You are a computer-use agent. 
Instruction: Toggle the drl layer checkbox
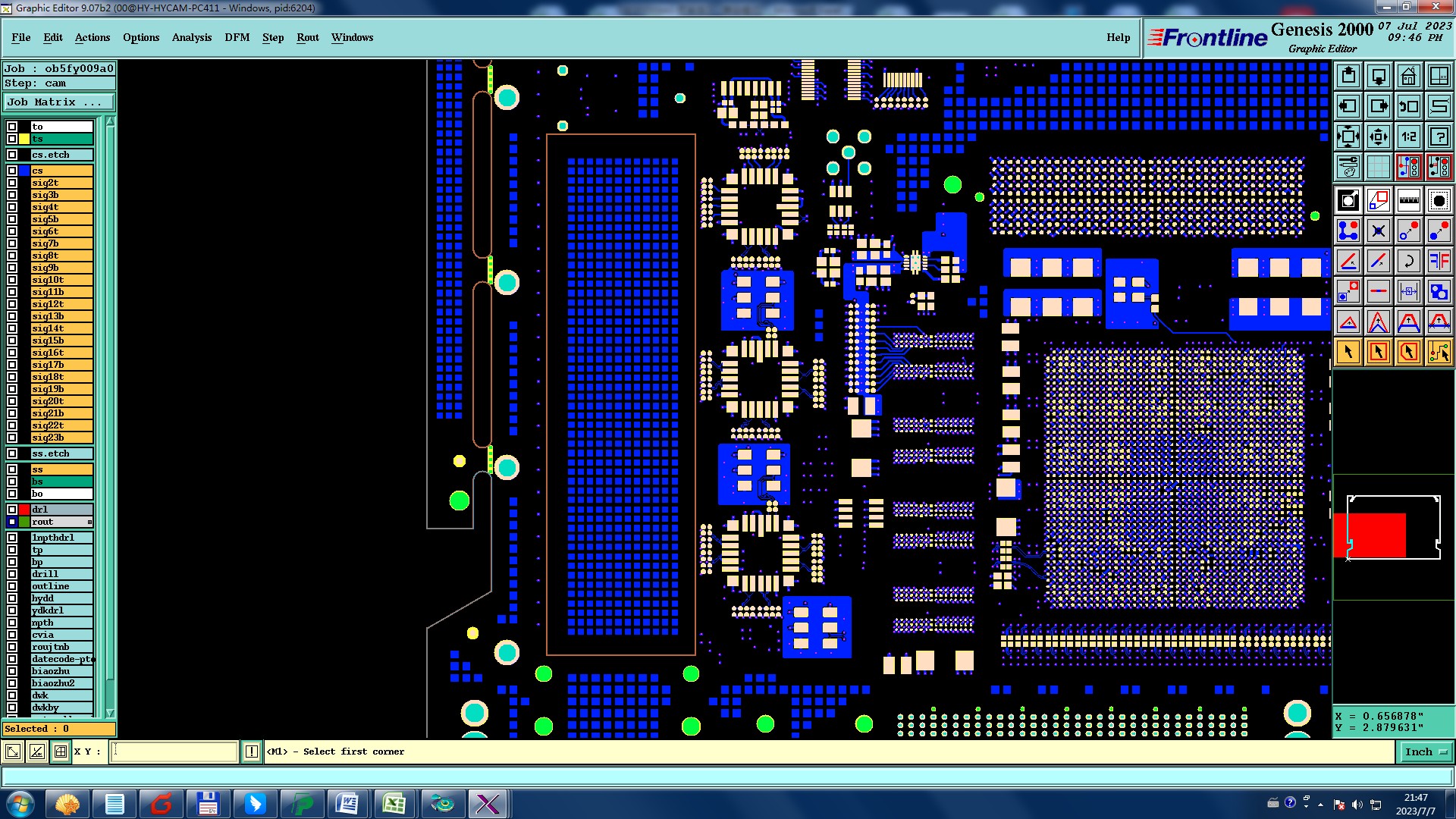click(x=12, y=510)
